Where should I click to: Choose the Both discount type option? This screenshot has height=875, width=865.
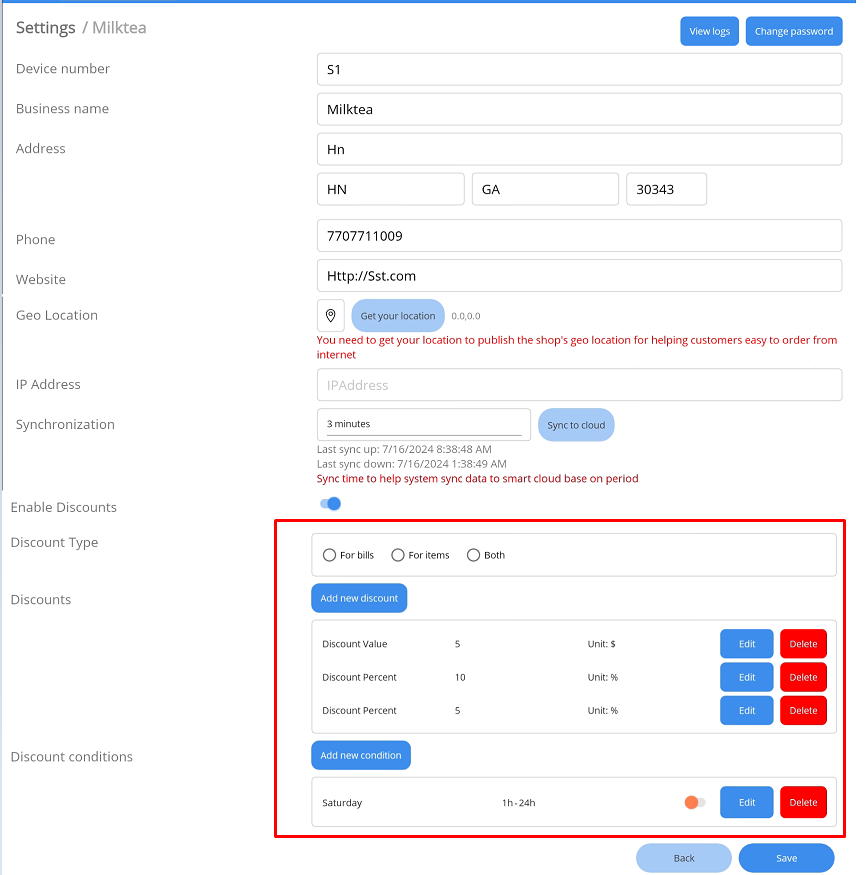tap(474, 555)
